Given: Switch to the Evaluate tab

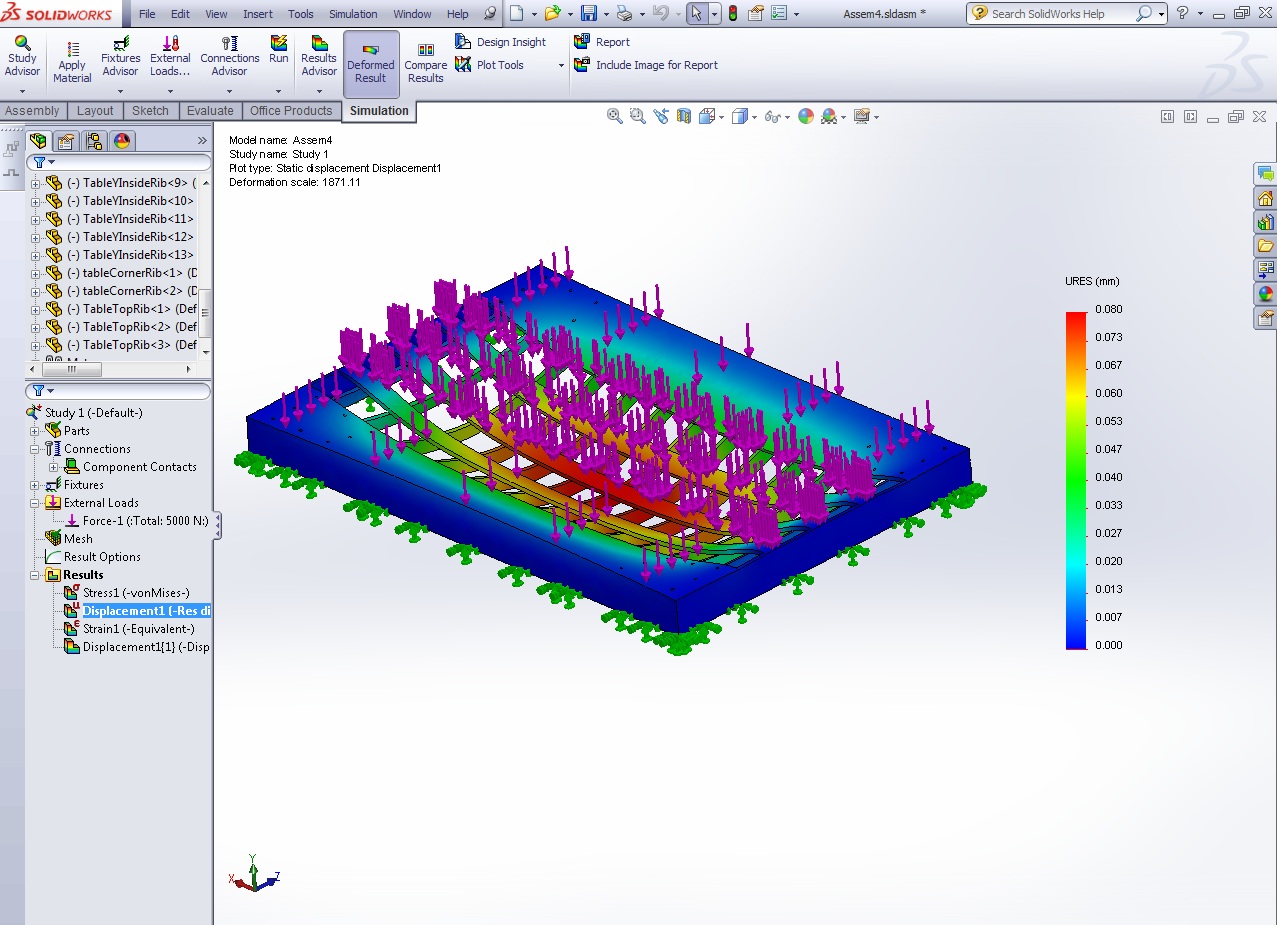Looking at the screenshot, I should pyautogui.click(x=210, y=111).
